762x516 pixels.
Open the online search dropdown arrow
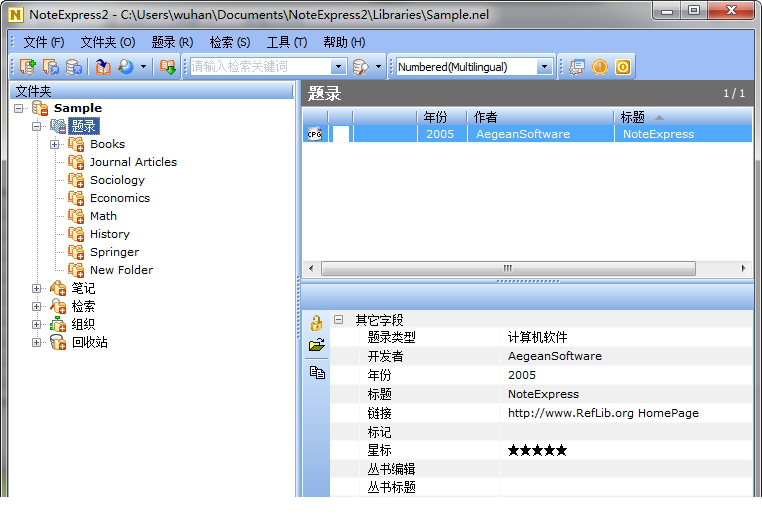(143, 67)
